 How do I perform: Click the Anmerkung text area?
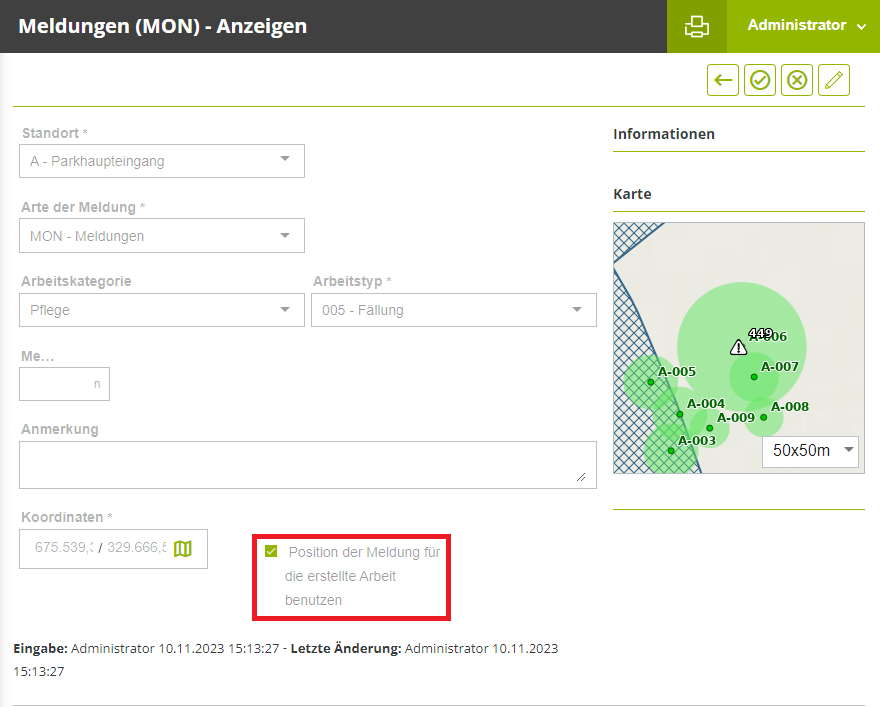pyautogui.click(x=307, y=465)
